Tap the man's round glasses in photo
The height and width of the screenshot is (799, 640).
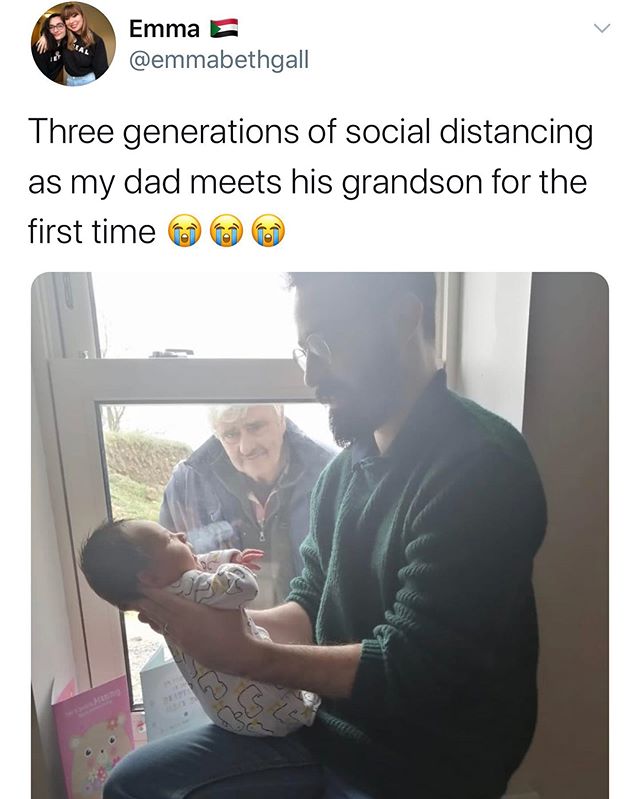[x=312, y=350]
